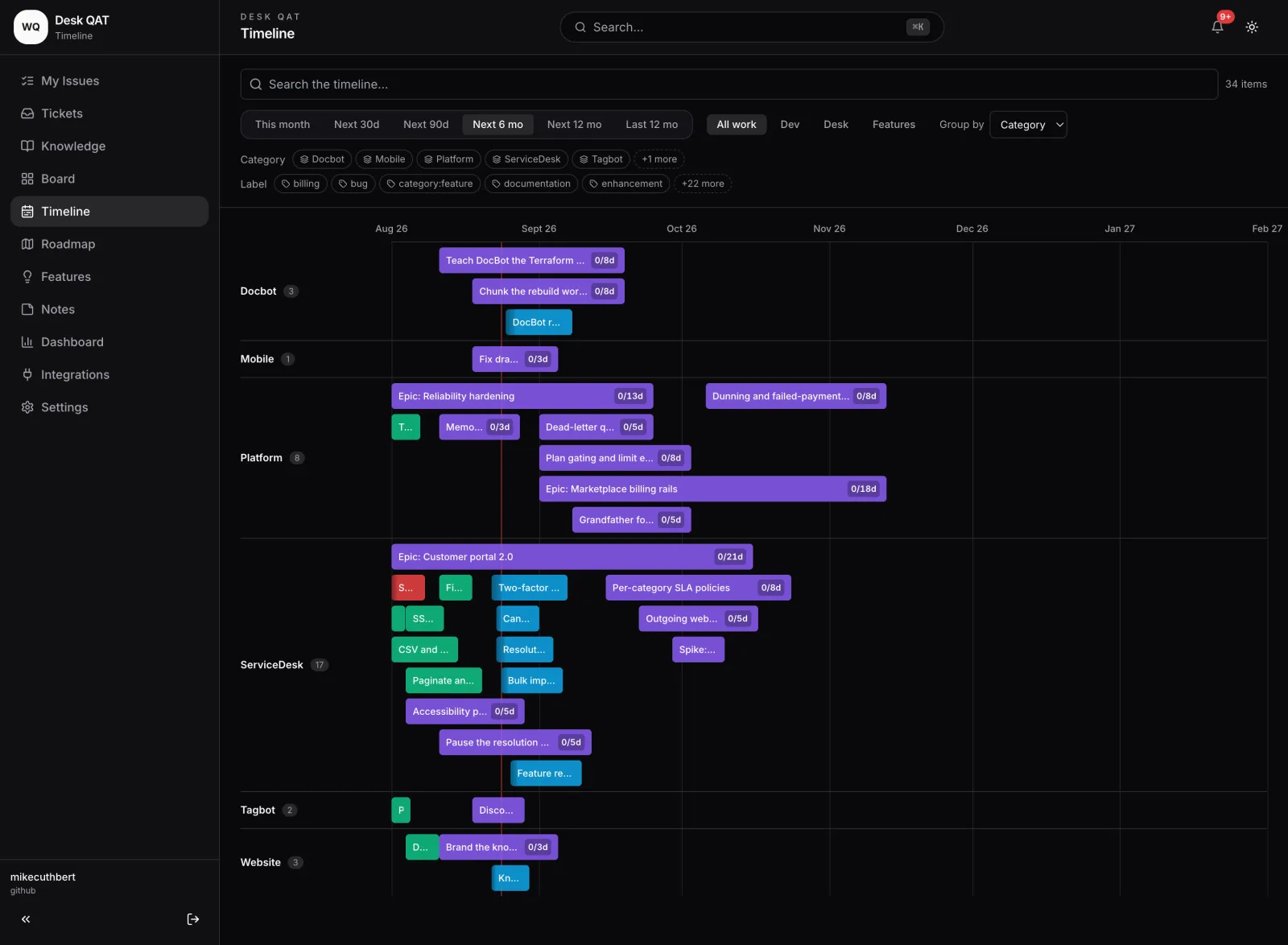
Task: Click the sign-out icon at sidebar bottom
Action: point(193,919)
